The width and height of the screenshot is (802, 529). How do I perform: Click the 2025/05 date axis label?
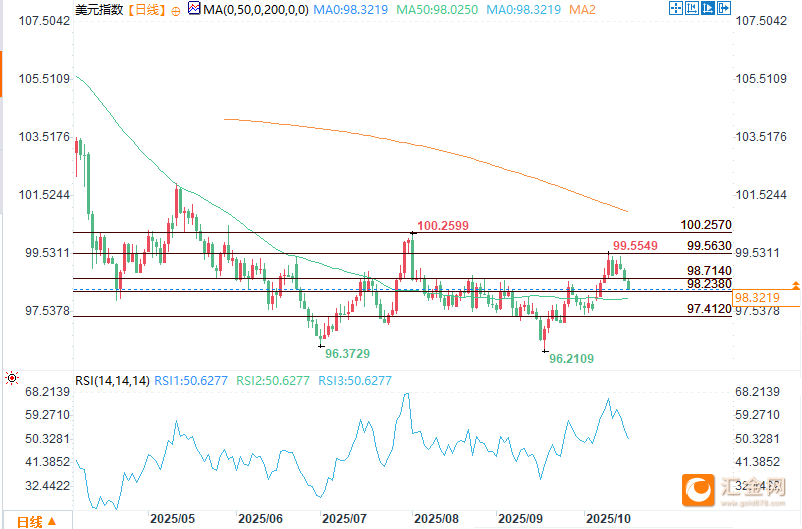click(172, 519)
